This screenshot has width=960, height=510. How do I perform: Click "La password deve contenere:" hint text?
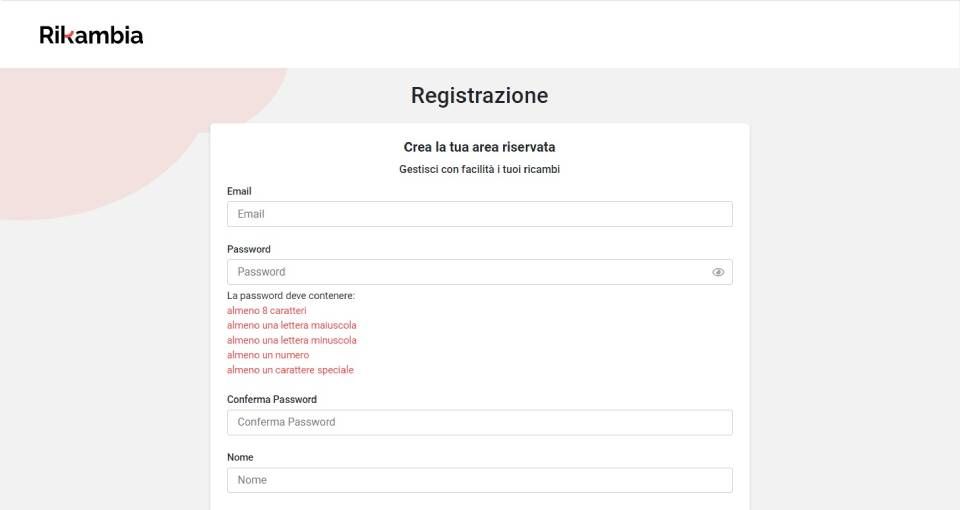(x=291, y=296)
